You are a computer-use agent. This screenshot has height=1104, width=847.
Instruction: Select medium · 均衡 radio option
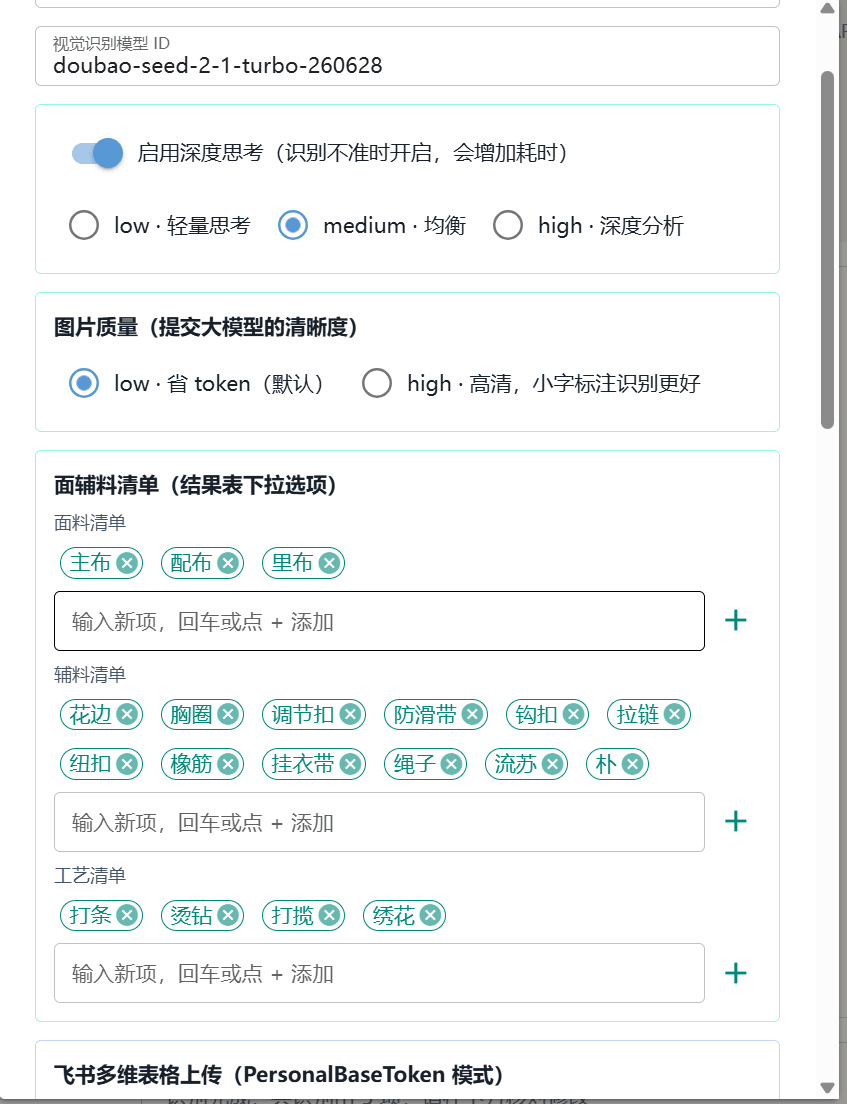pyautogui.click(x=293, y=225)
